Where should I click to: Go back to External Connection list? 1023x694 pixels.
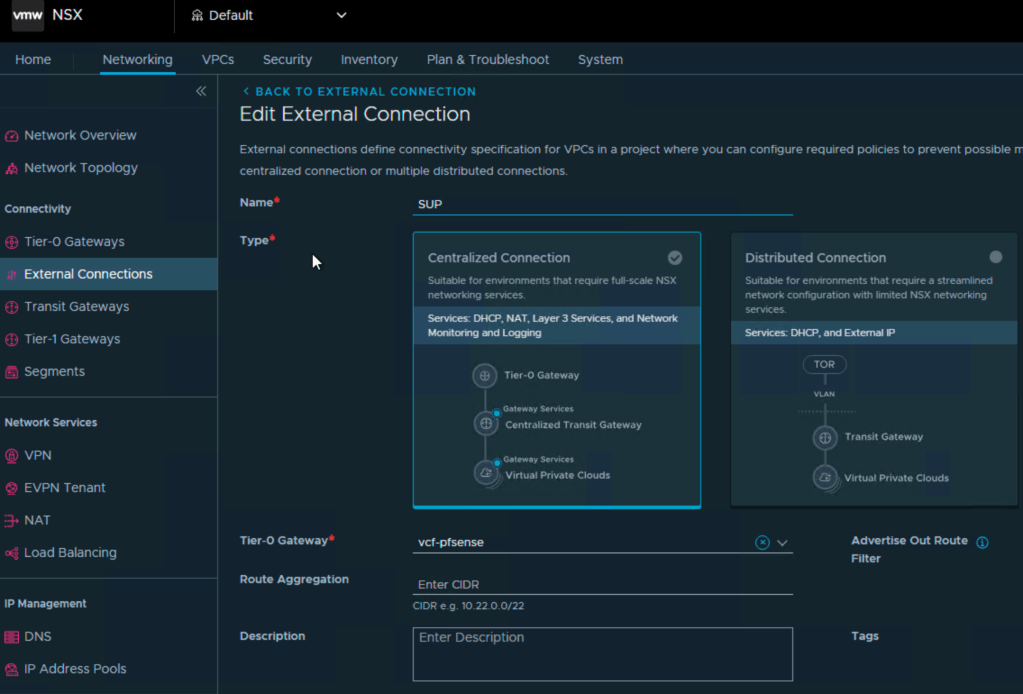pos(359,91)
